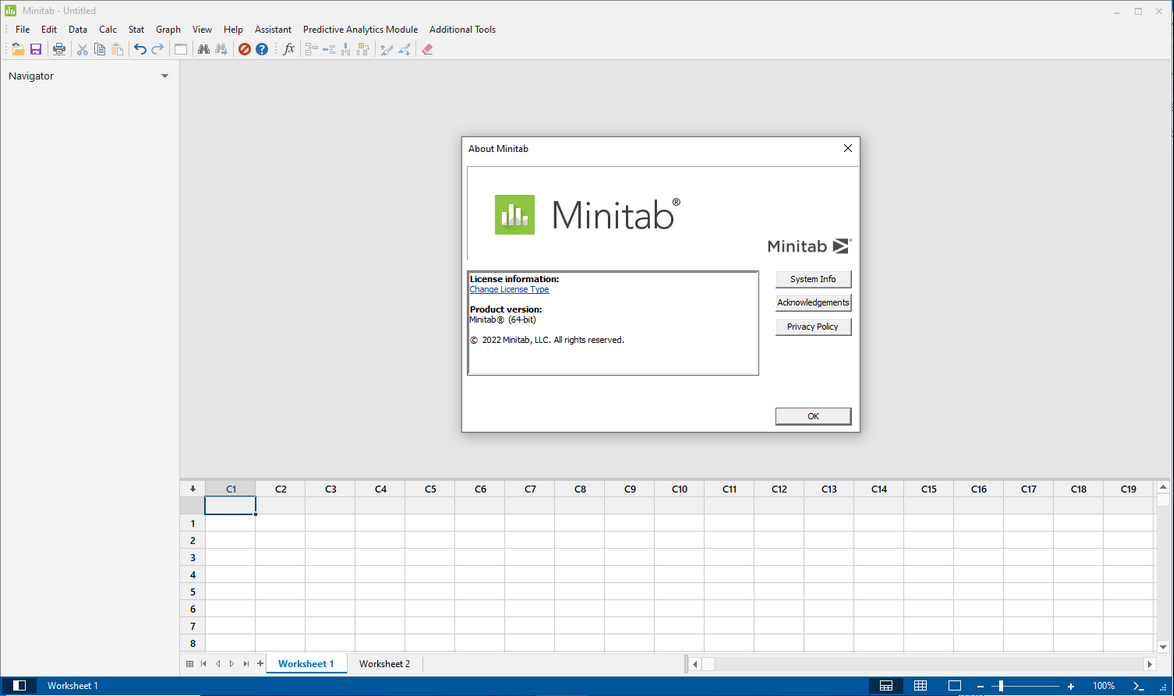This screenshot has width=1174, height=696.
Task: Click the Find Next binoculars with arrow icon
Action: 221,49
